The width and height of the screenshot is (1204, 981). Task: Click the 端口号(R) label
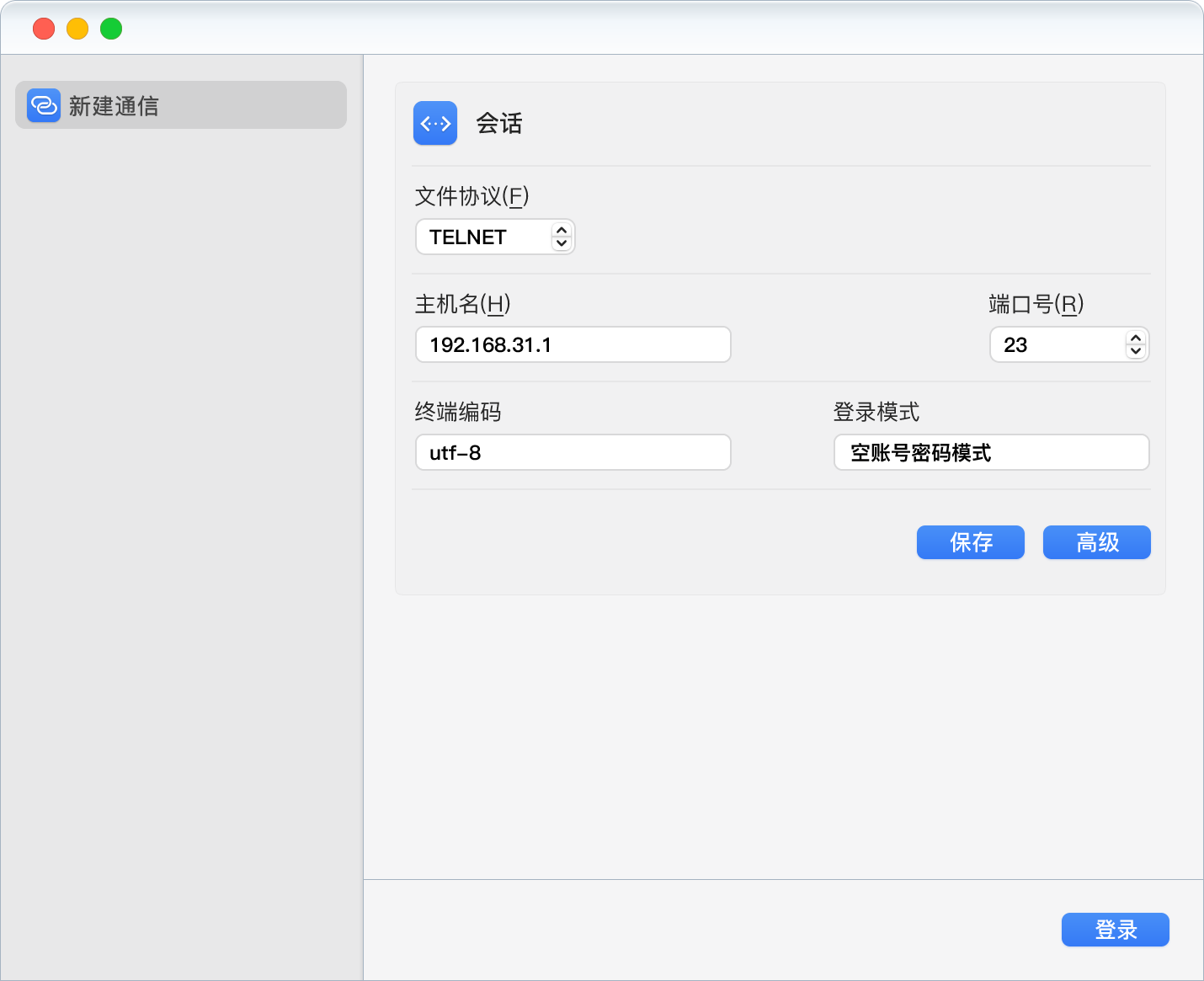[x=1036, y=304]
